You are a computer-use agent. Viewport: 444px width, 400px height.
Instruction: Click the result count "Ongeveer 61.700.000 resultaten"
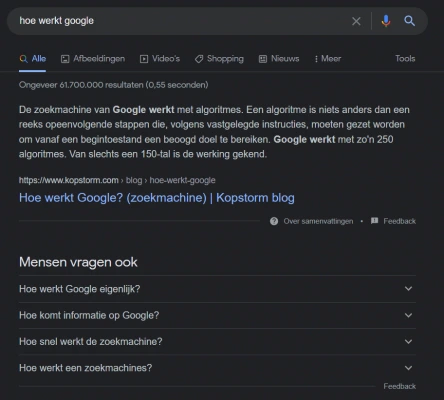pyautogui.click(x=81, y=85)
